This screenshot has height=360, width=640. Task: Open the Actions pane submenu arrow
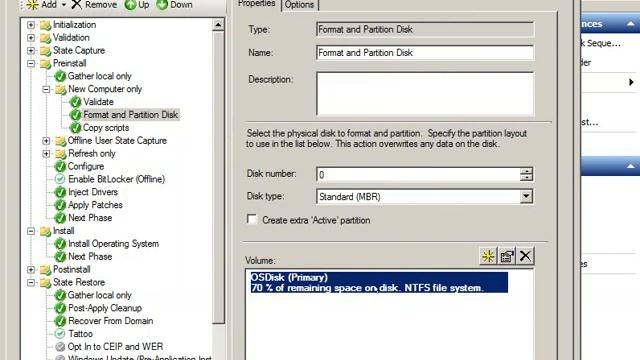[x=631, y=82]
